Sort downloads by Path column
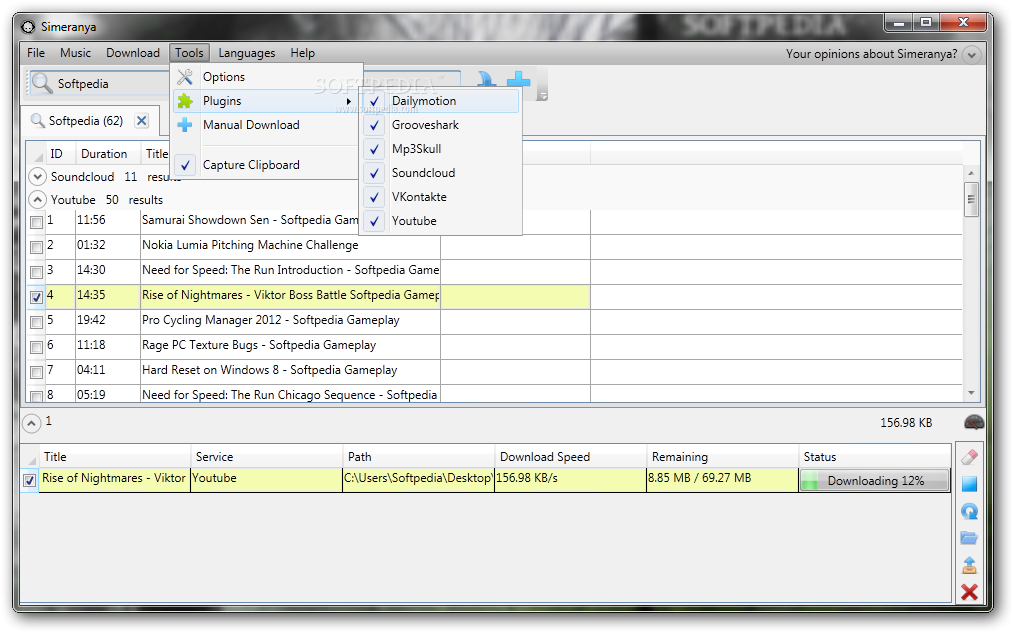The width and height of the screenshot is (1014, 633). tap(418, 456)
